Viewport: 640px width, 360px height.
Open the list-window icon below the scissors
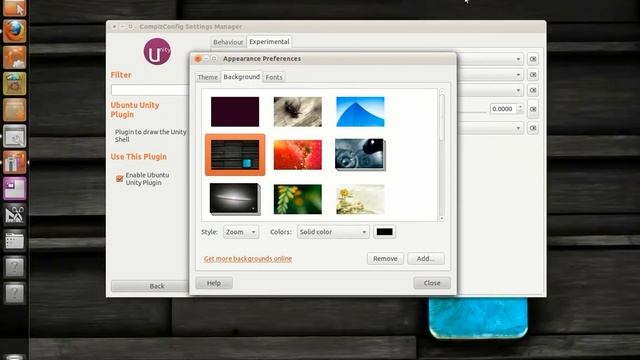(15, 241)
